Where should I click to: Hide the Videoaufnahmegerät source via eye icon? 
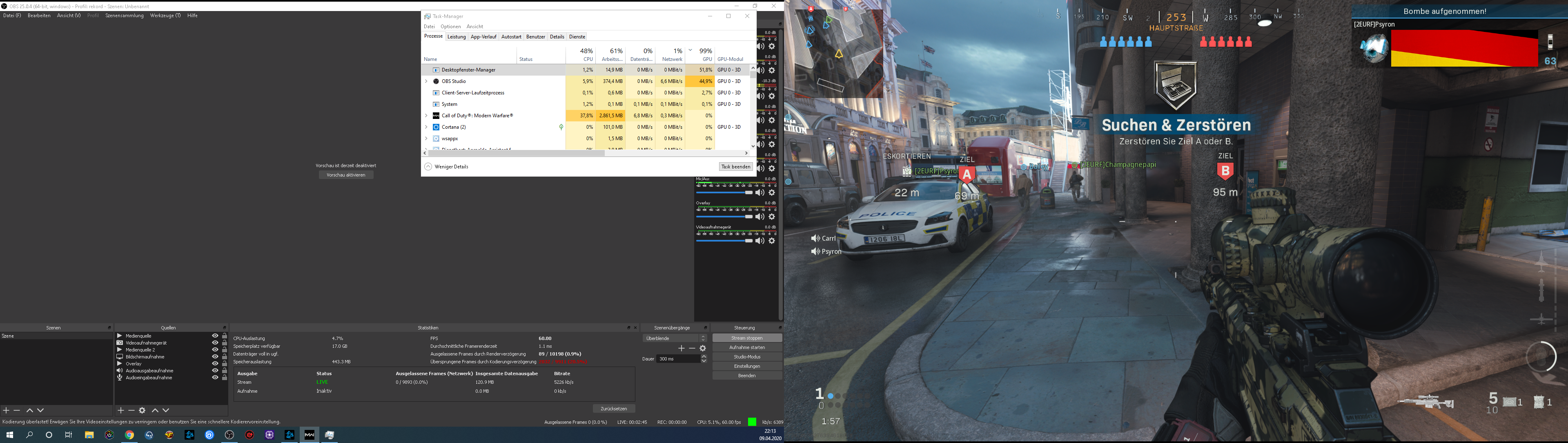point(215,343)
